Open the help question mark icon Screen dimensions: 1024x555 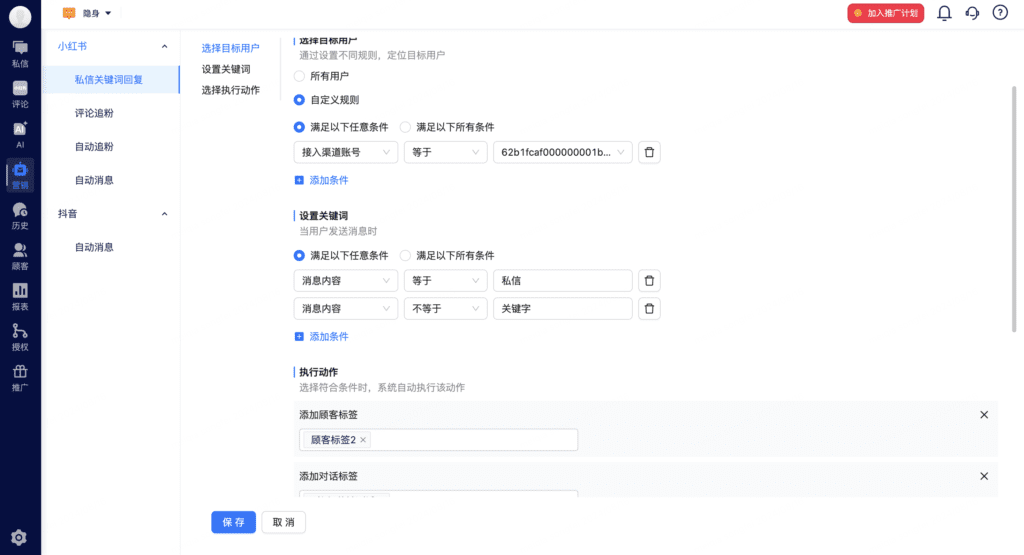point(1000,12)
